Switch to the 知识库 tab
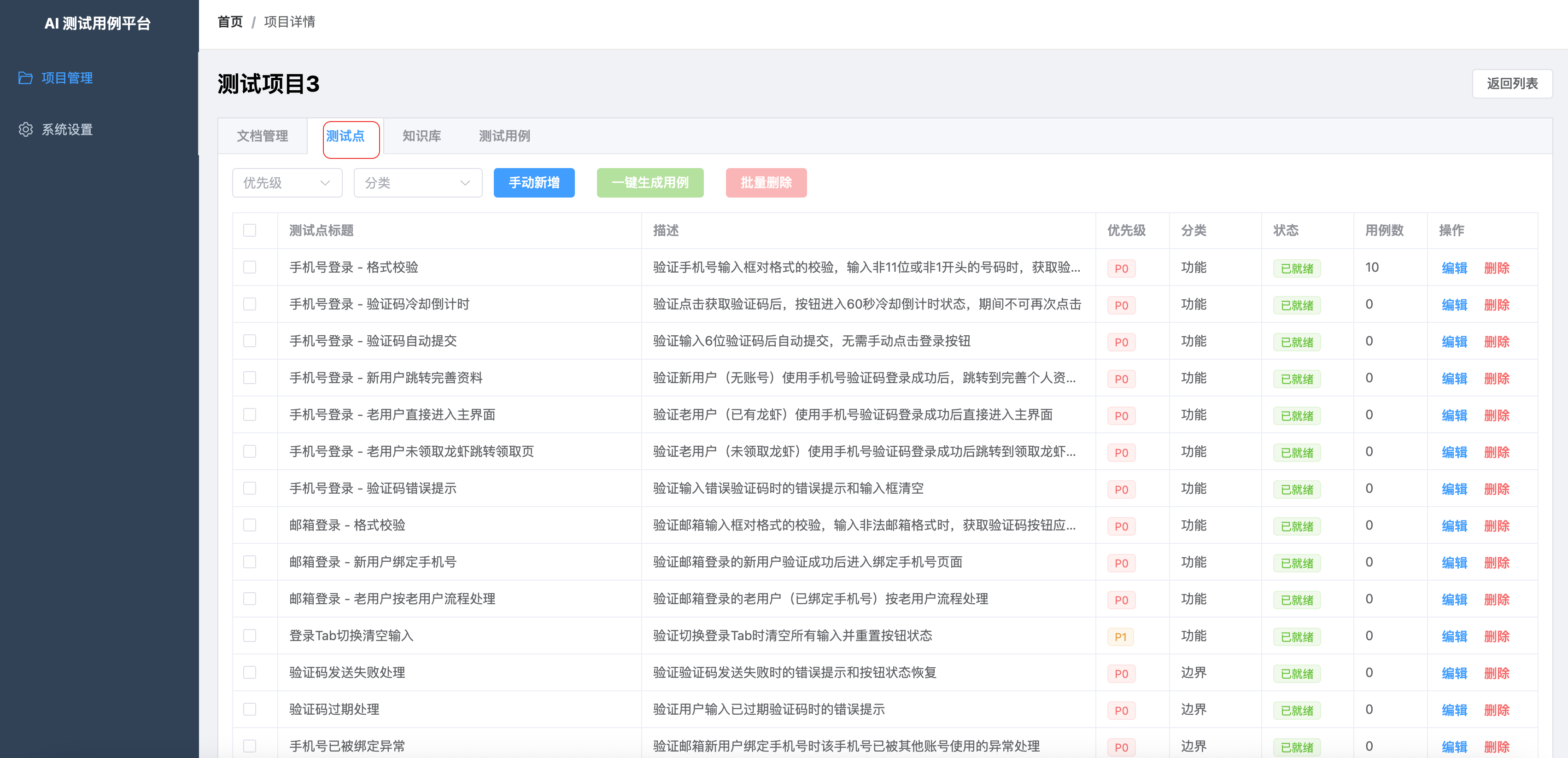Image resolution: width=1568 pixels, height=758 pixels. pyautogui.click(x=421, y=136)
